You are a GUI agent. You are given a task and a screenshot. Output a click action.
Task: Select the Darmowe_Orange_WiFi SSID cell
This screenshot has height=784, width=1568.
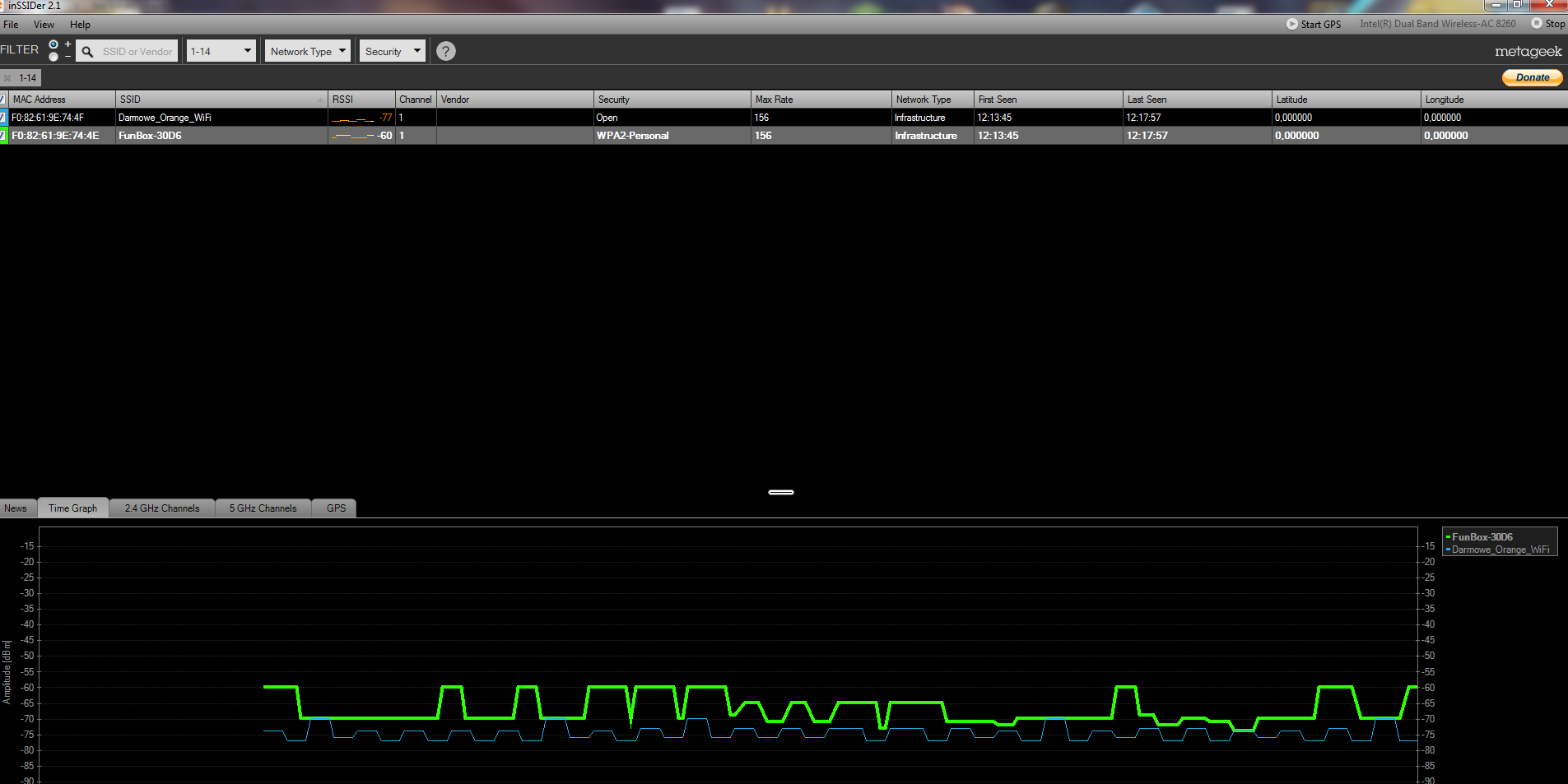tap(221, 118)
